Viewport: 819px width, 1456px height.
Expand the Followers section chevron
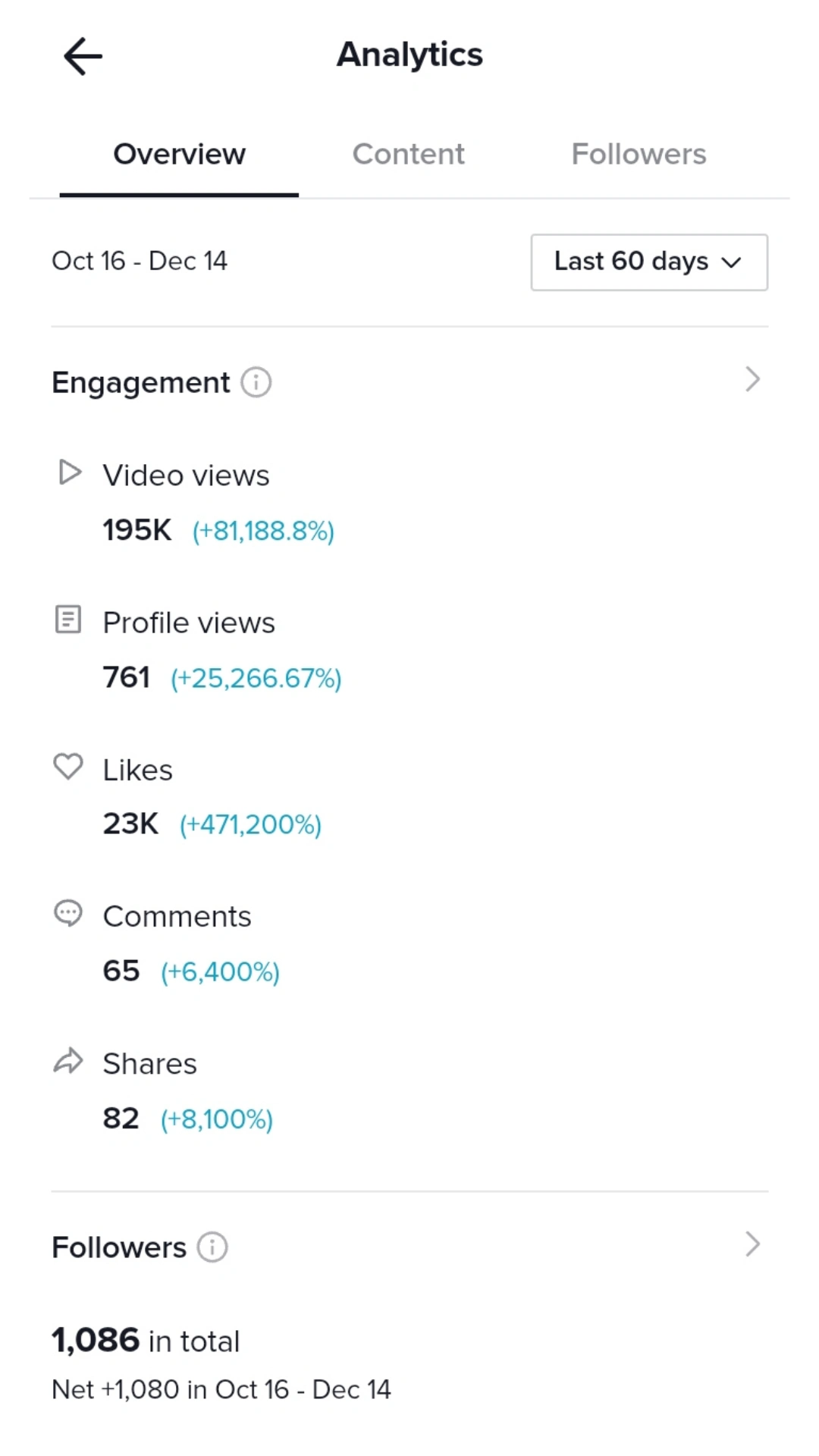[x=752, y=1244]
